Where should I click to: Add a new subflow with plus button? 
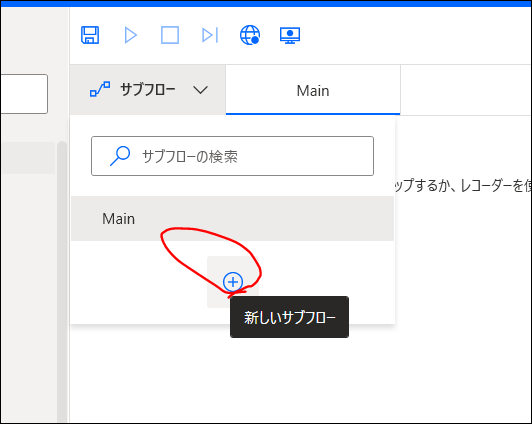pos(233,282)
